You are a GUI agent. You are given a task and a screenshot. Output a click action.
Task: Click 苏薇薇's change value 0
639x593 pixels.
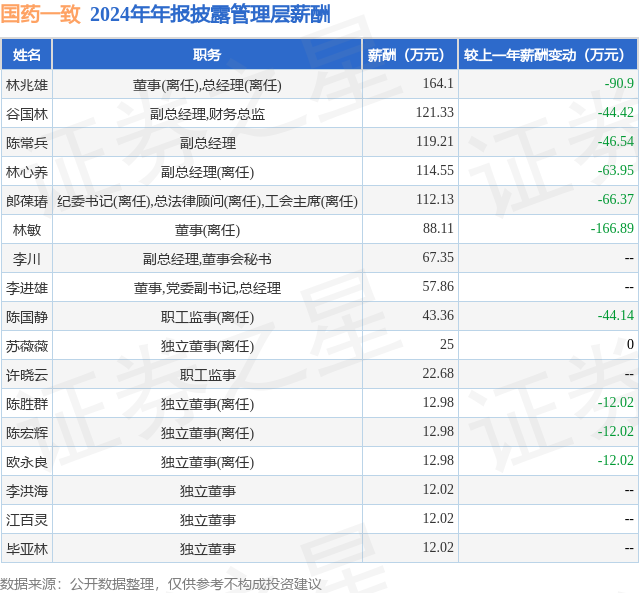coord(630,344)
